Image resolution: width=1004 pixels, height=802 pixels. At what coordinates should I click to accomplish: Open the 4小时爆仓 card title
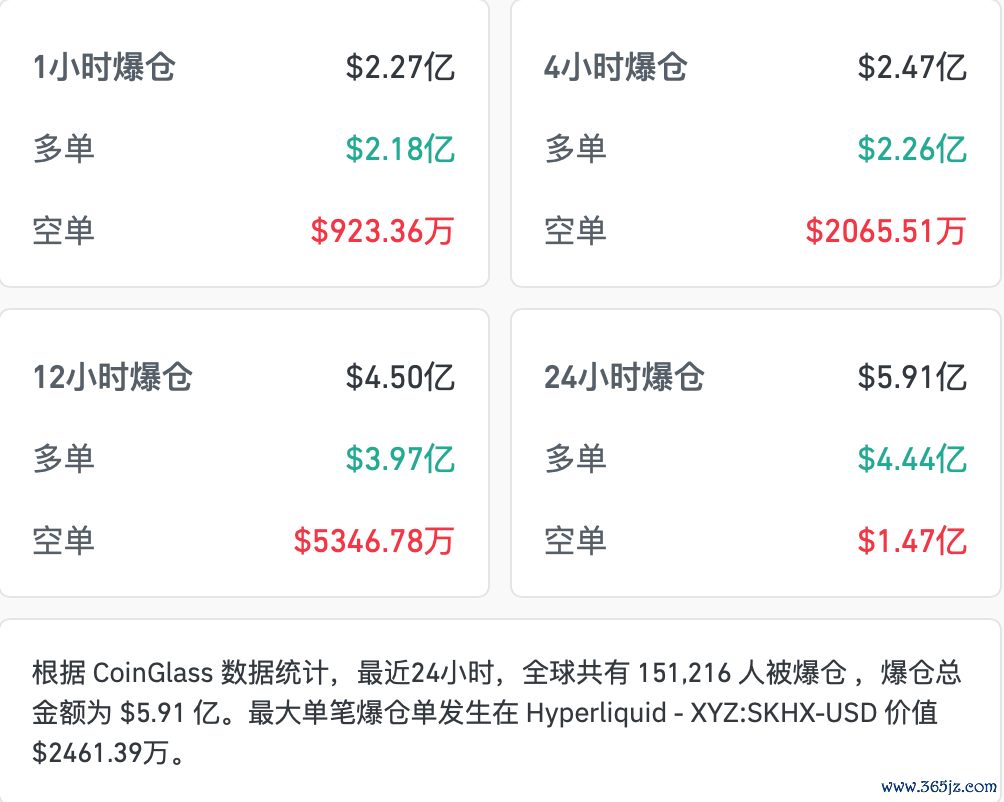click(615, 67)
